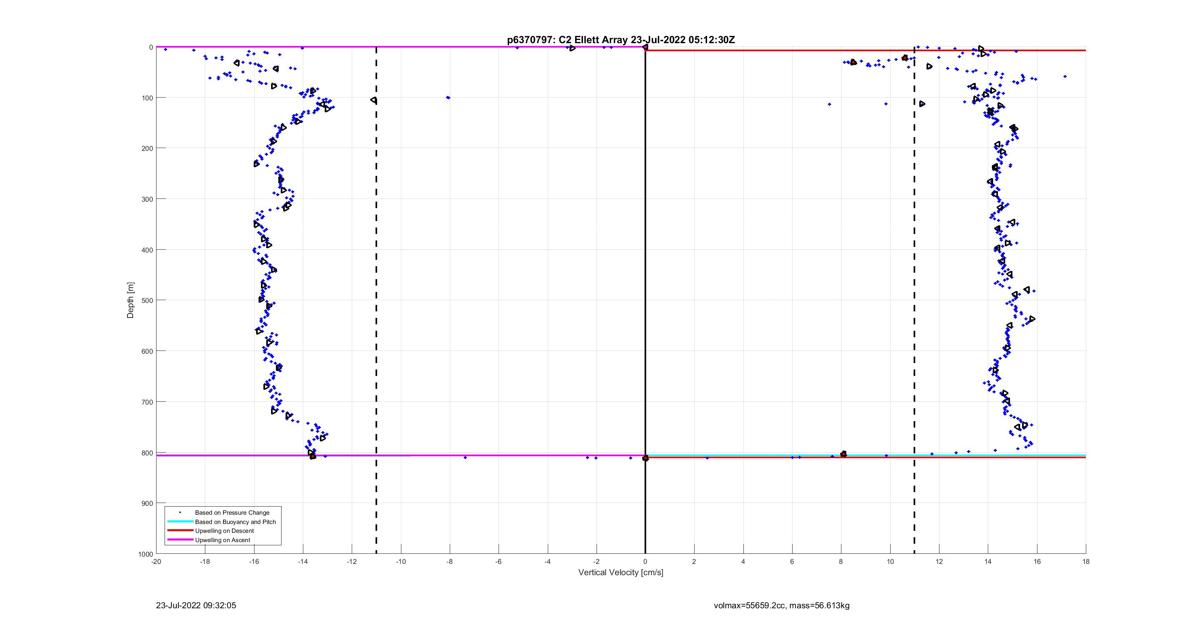The image size is (1200, 622).
Task: Click the '-16' velocity tick label
Action: coord(254,561)
